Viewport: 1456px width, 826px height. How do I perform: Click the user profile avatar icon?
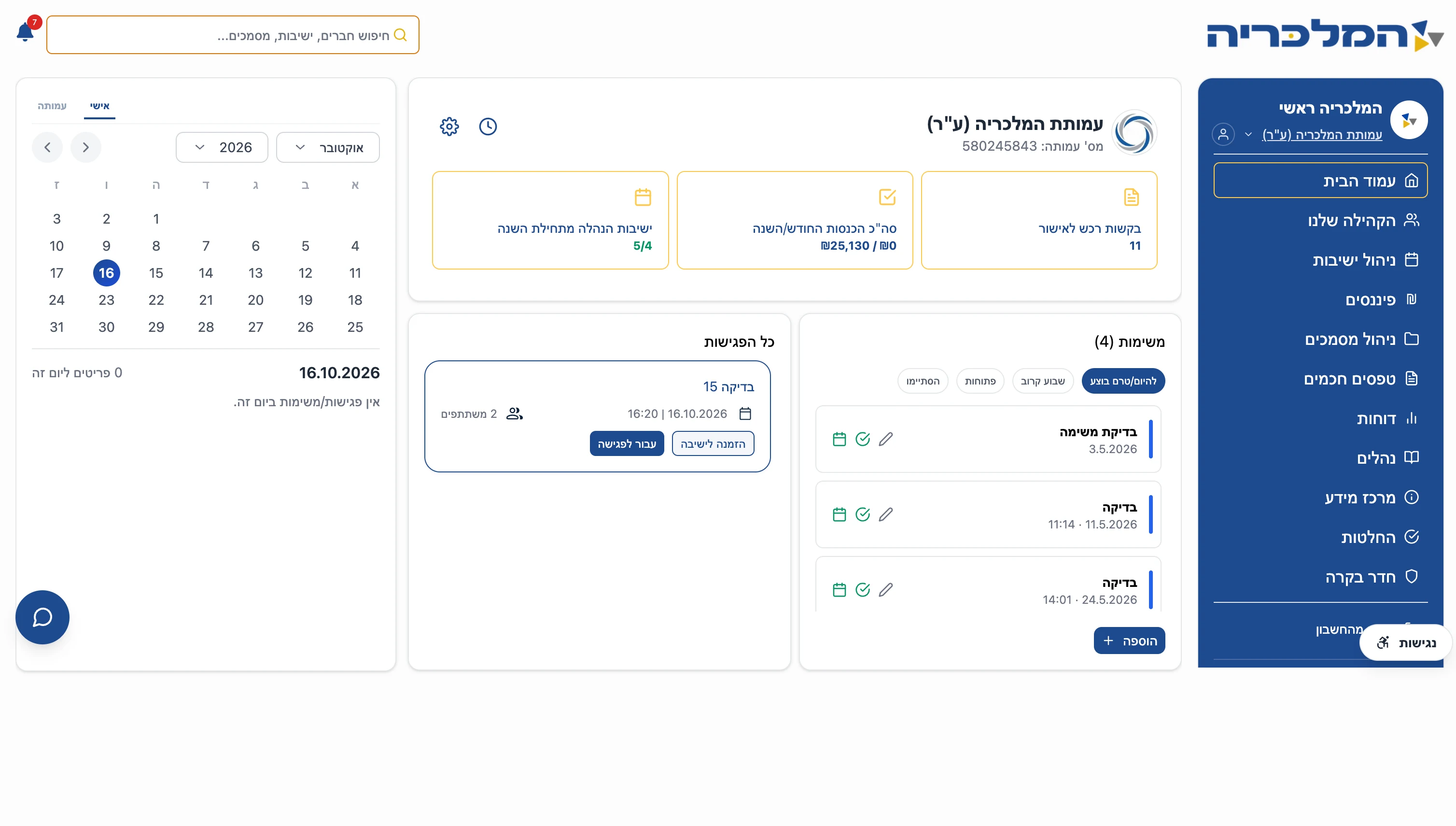point(1223,134)
